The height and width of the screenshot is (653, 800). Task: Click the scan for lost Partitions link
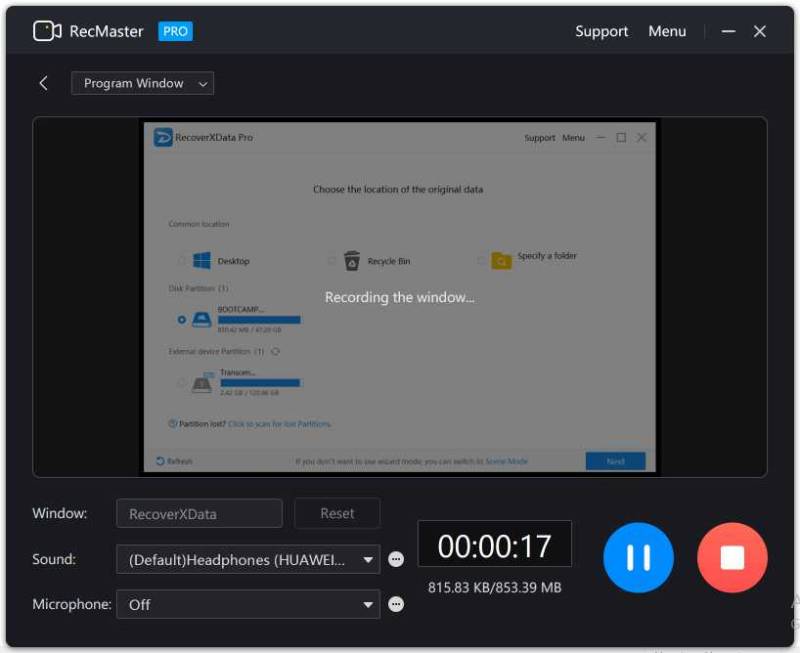click(280, 424)
